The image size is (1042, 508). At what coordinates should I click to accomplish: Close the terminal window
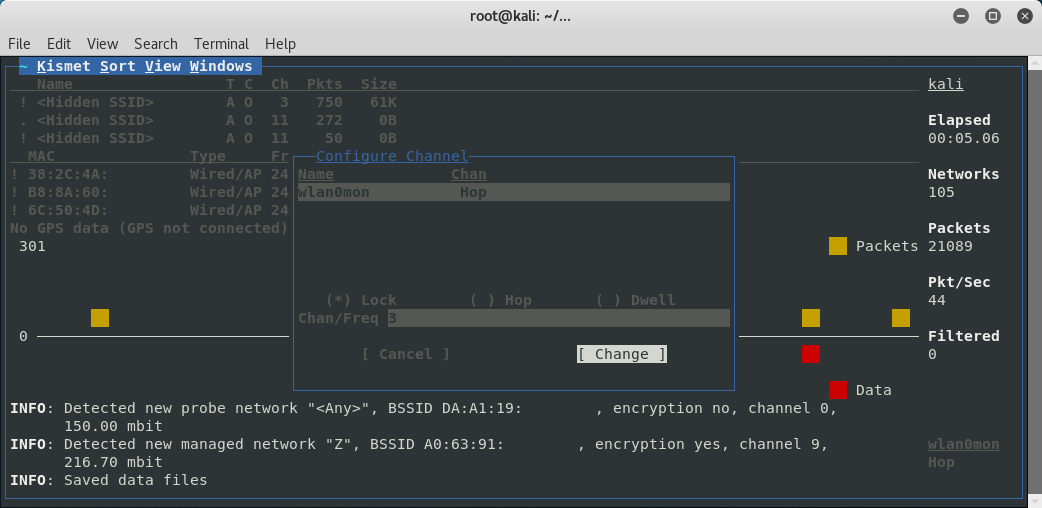[1025, 17]
